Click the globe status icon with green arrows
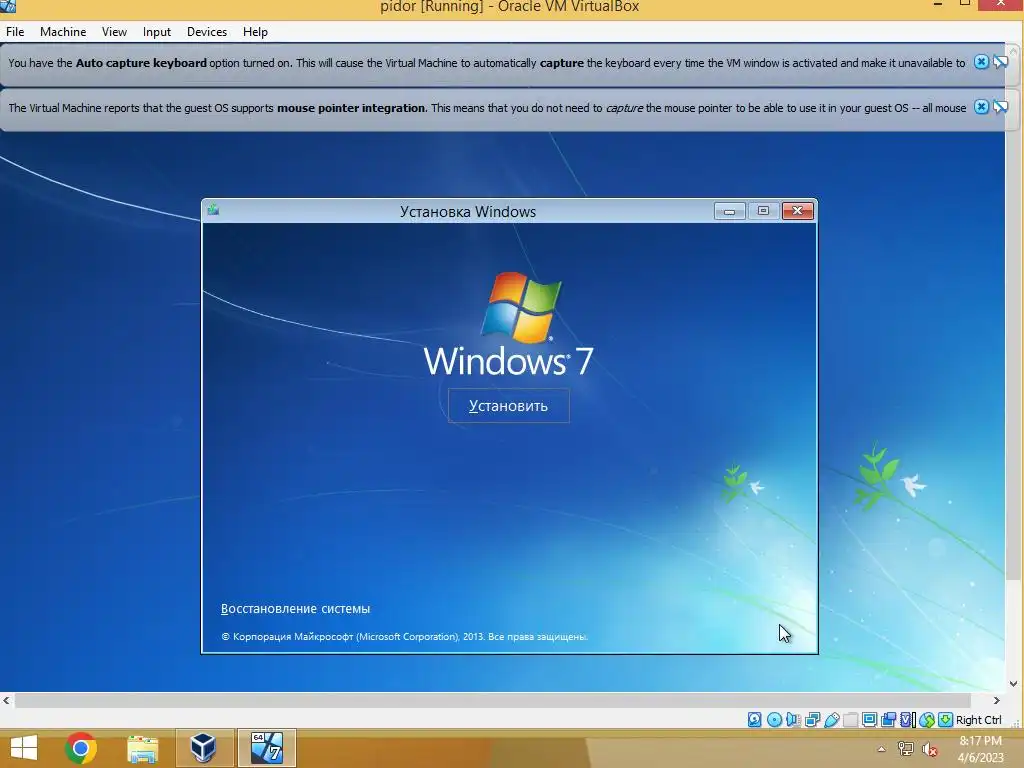 click(x=926, y=720)
